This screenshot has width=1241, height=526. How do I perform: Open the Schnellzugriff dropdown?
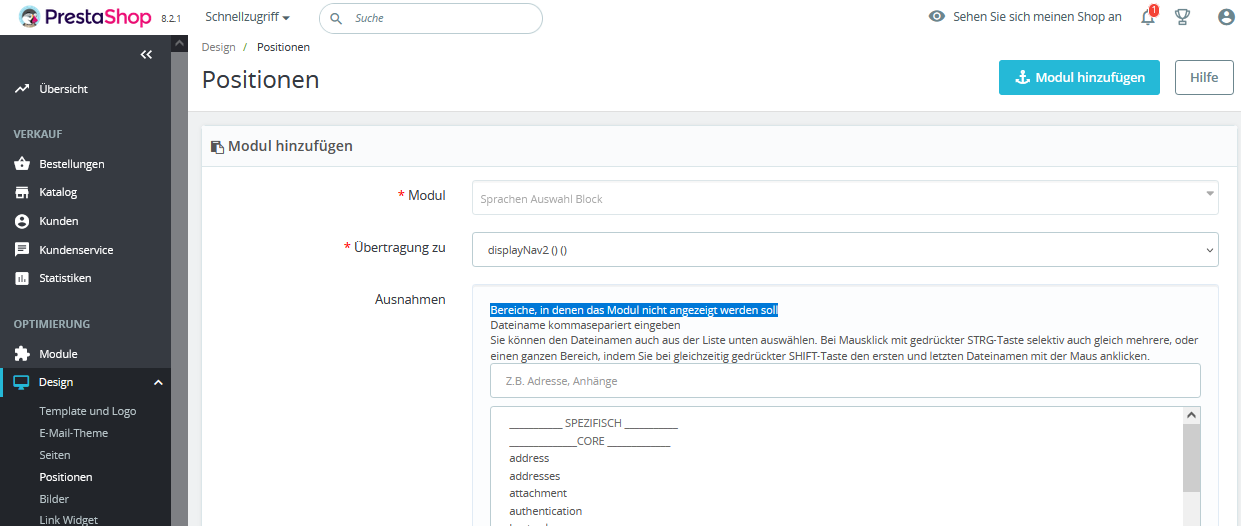click(x=247, y=17)
